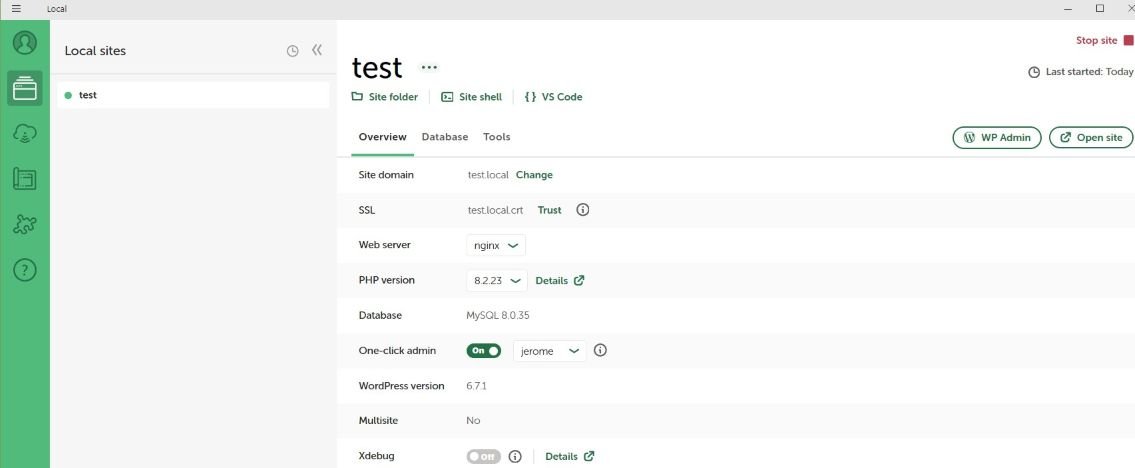
Task: Open the jerome admin user dropdown
Action: [x=549, y=351]
